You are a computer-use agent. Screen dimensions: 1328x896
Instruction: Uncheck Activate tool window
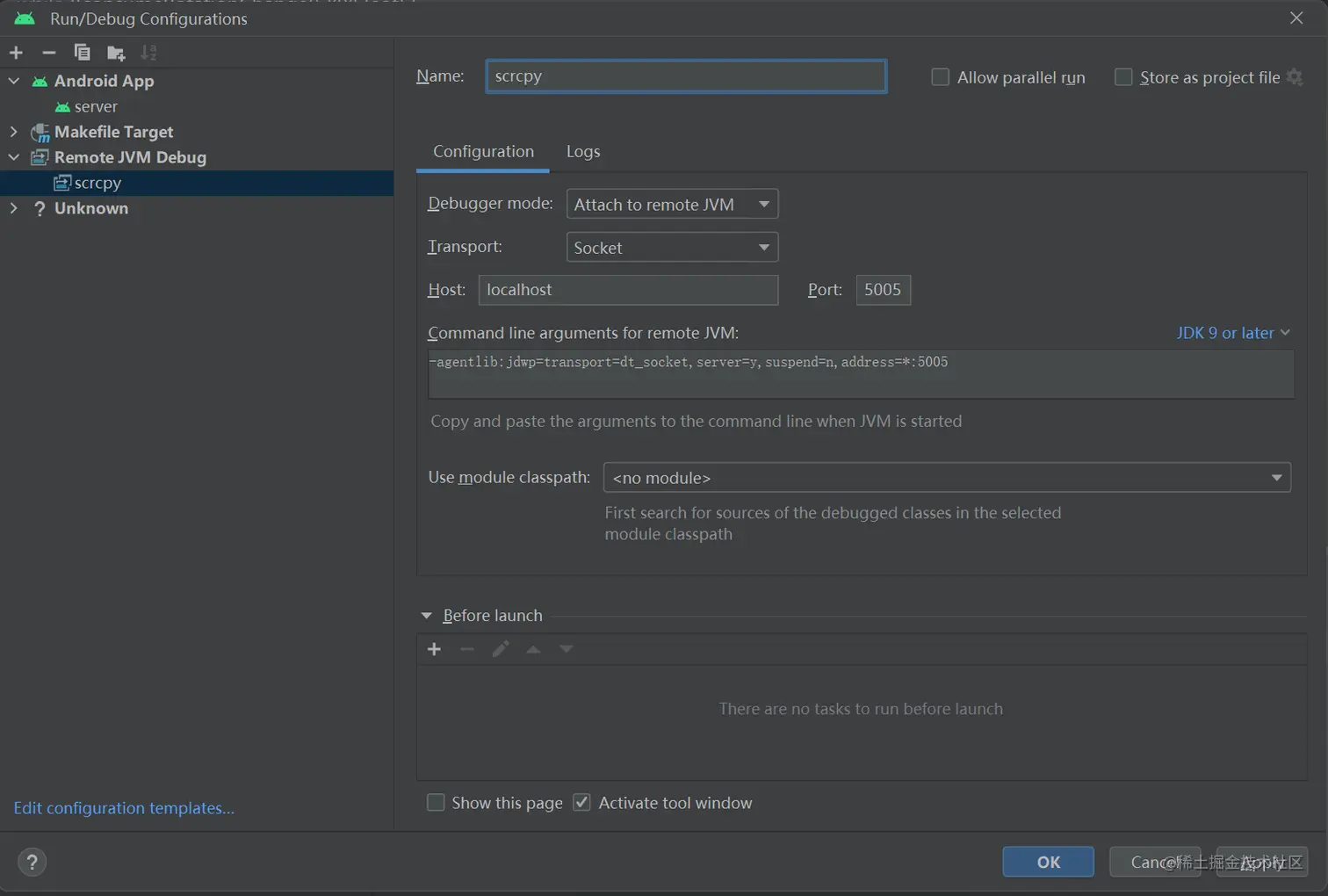(x=581, y=803)
